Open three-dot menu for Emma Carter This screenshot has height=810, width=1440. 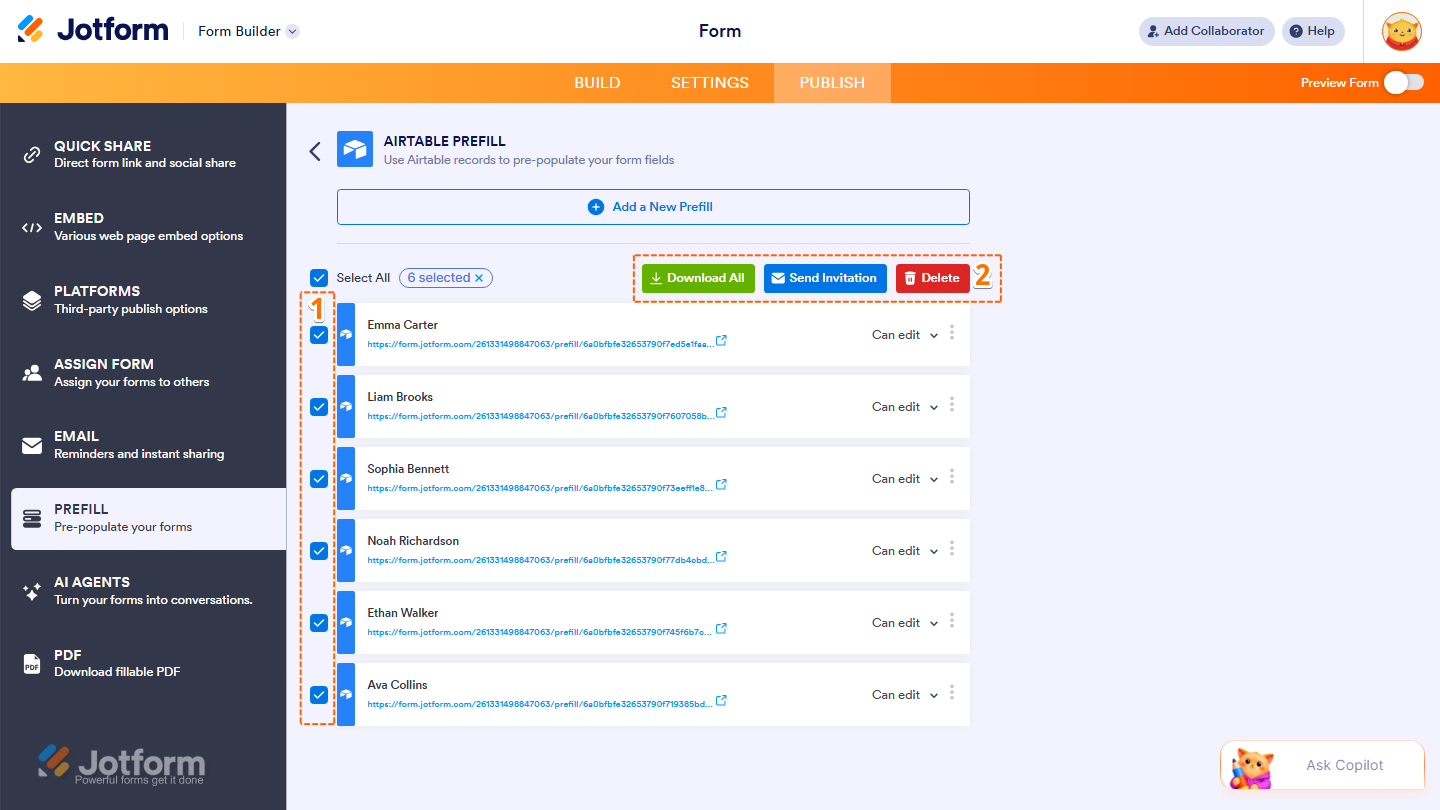pyautogui.click(x=952, y=333)
